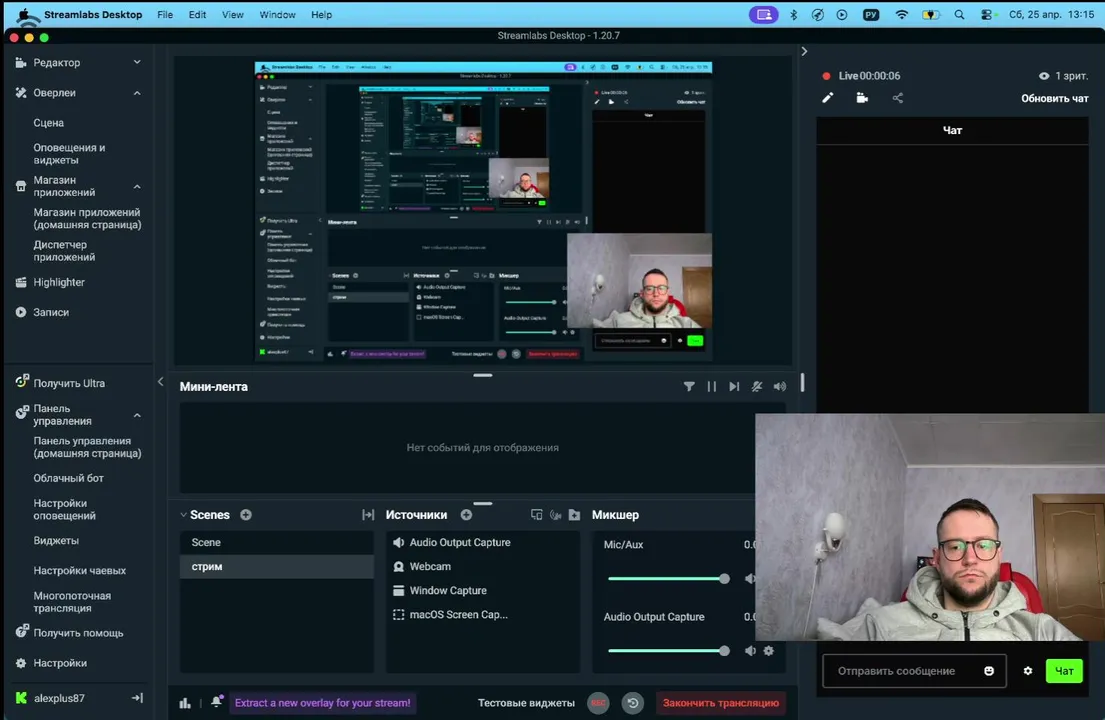Add a new source via Источники plus
The image size is (1105, 720).
click(x=467, y=515)
